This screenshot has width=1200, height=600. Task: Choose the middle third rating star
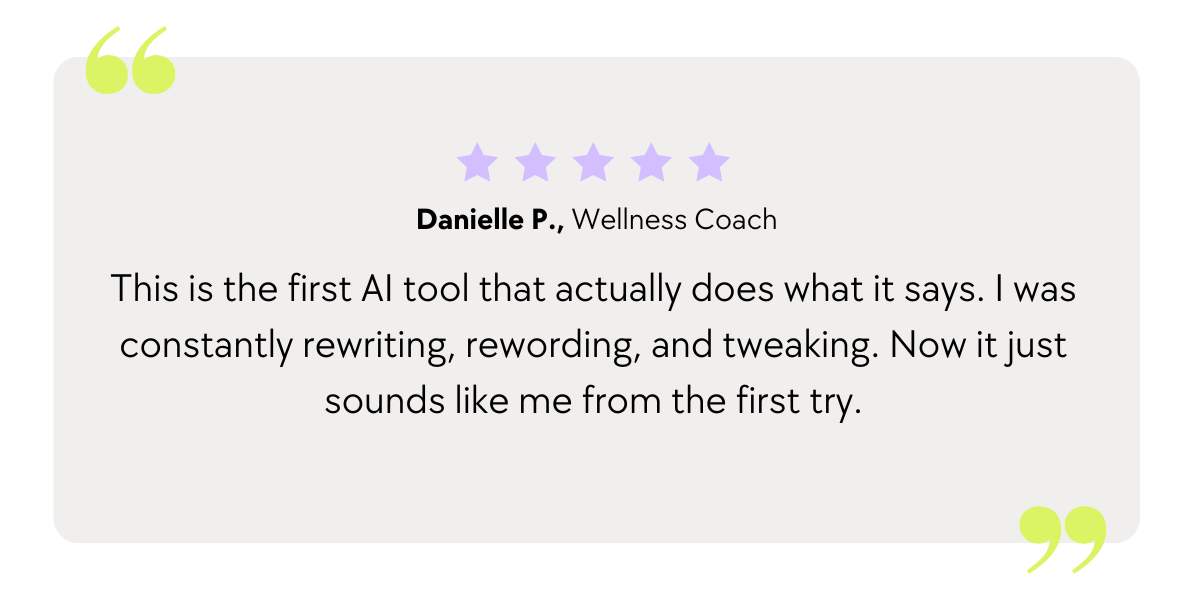tap(593, 162)
